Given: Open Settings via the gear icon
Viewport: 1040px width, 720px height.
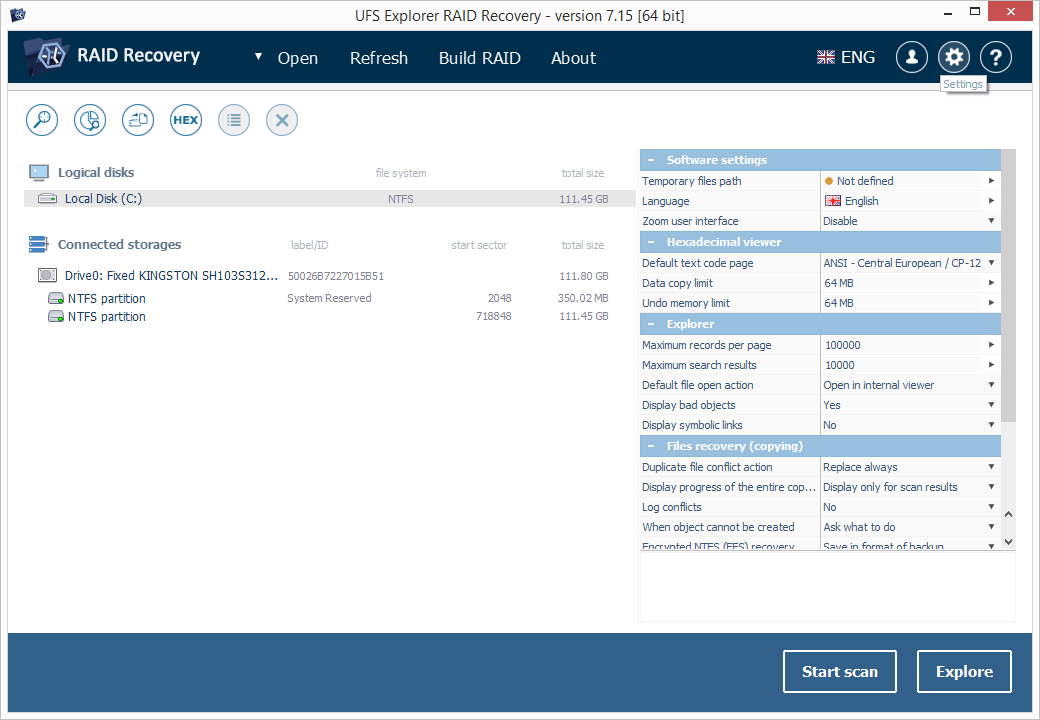Looking at the screenshot, I should click(x=954, y=57).
